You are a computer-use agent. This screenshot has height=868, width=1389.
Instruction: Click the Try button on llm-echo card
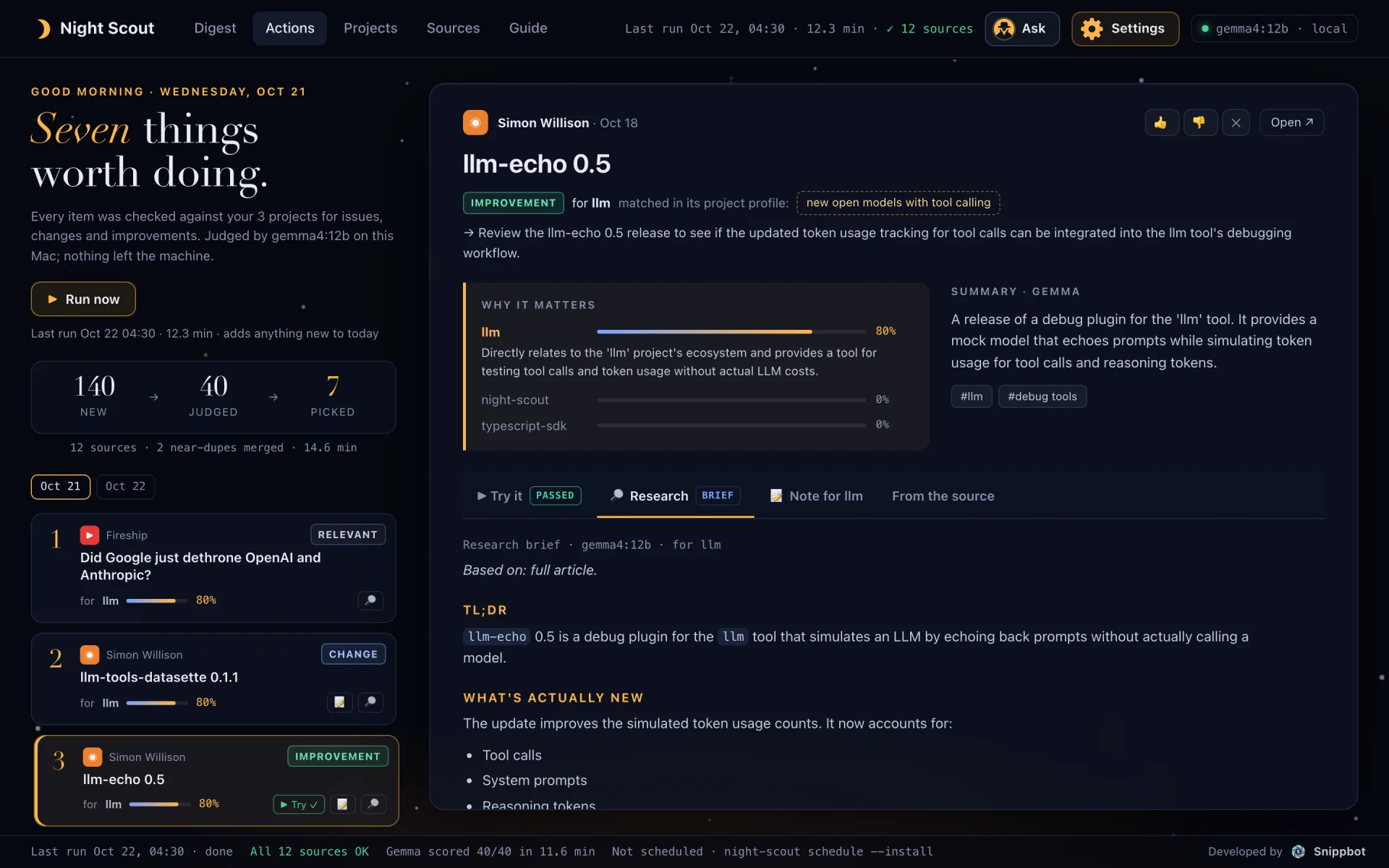tap(299, 804)
